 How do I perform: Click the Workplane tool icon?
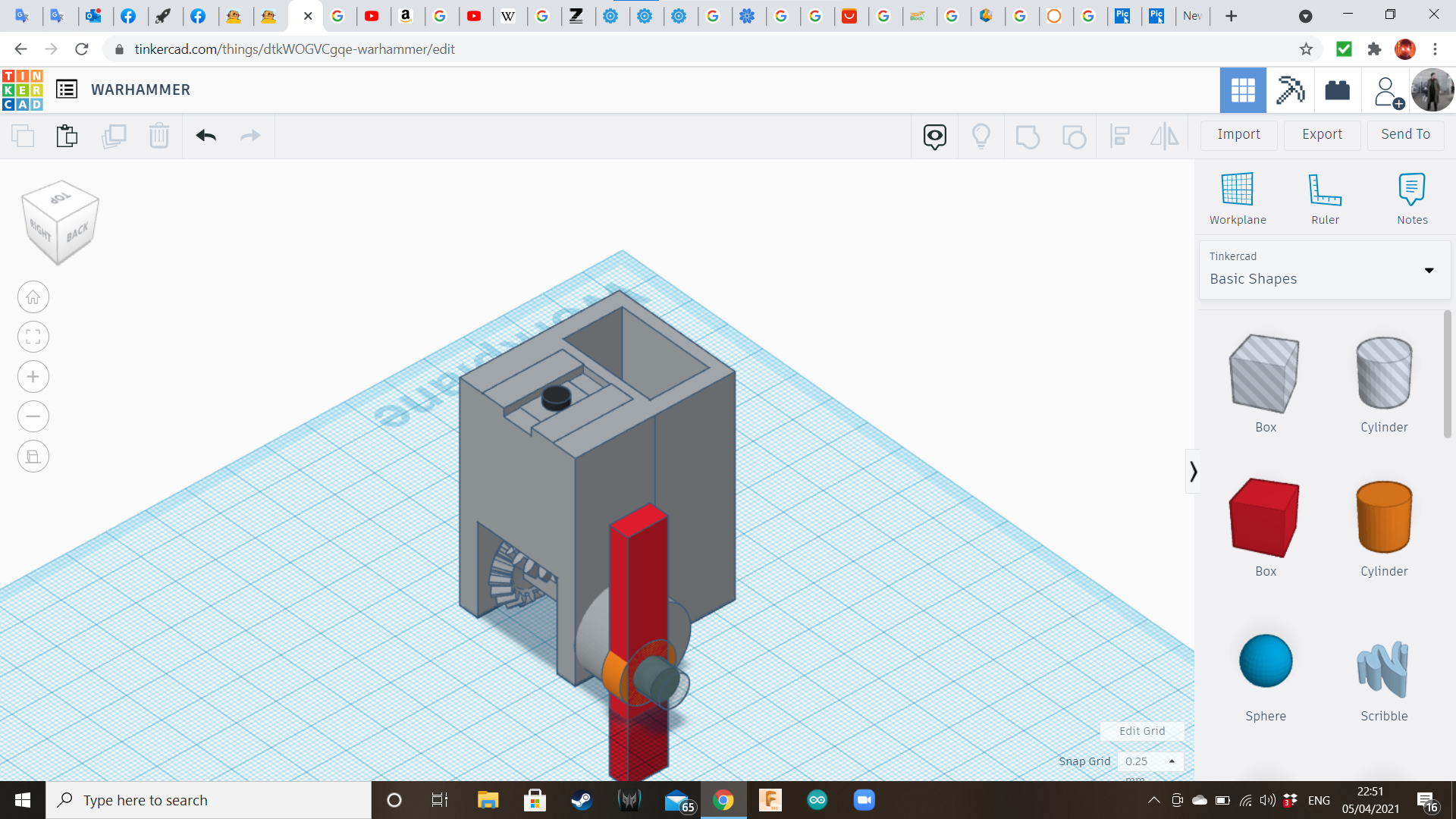pyautogui.click(x=1237, y=190)
